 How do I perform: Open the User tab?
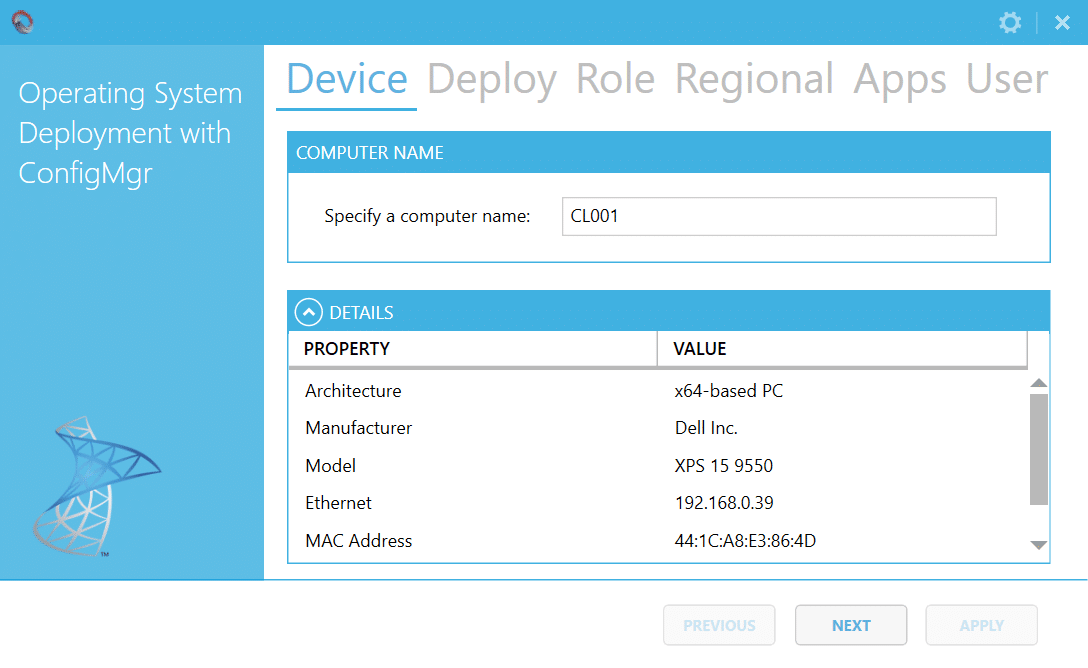pos(1006,79)
